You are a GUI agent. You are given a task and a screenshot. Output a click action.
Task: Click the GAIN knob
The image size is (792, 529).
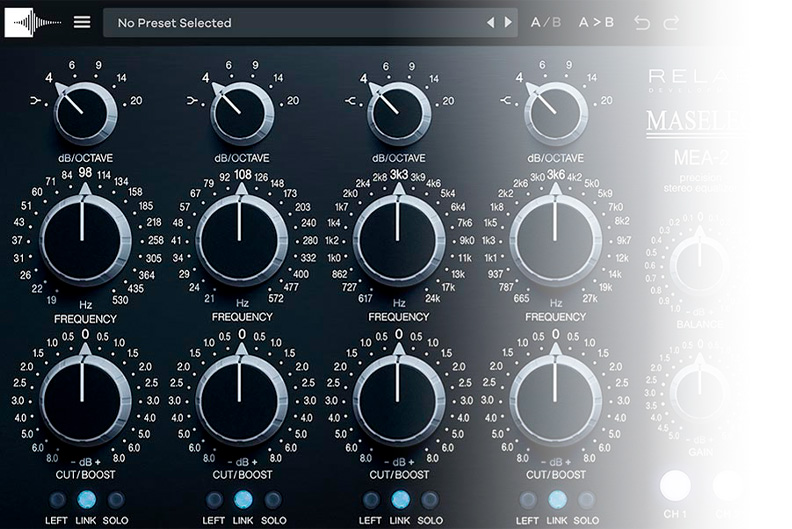[700, 392]
